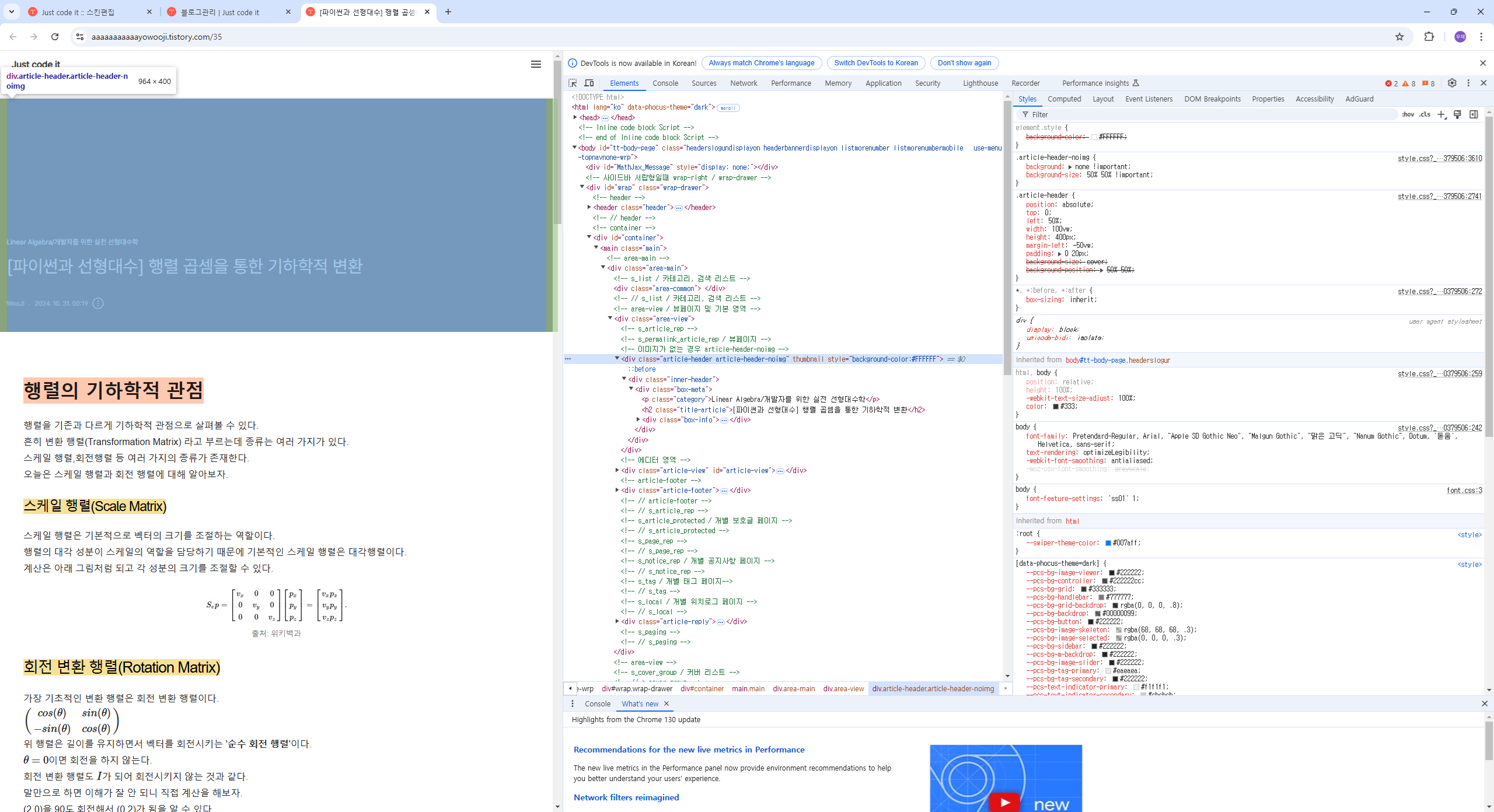The width and height of the screenshot is (1494, 812).
Task: Open style.css link for .article-header-noimg rule
Action: (1439, 158)
